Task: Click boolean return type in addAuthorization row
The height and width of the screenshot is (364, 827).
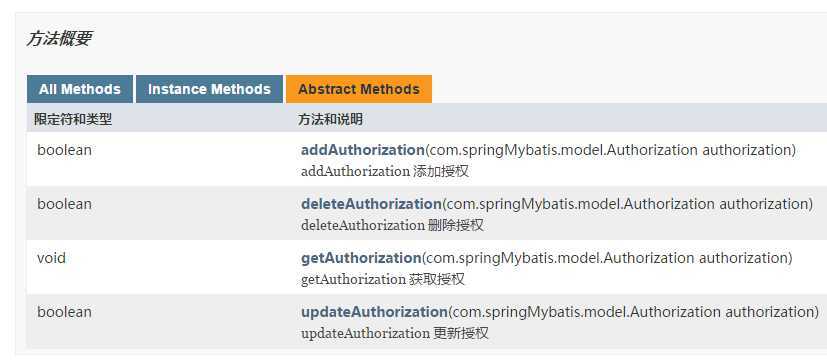Action: pyautogui.click(x=64, y=150)
